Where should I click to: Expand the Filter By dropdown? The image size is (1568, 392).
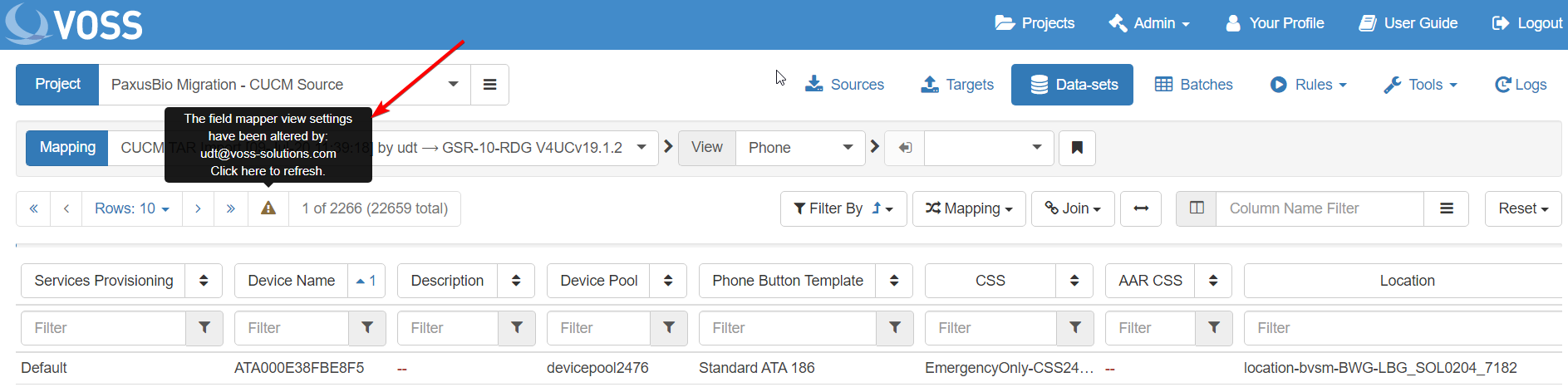coord(843,208)
